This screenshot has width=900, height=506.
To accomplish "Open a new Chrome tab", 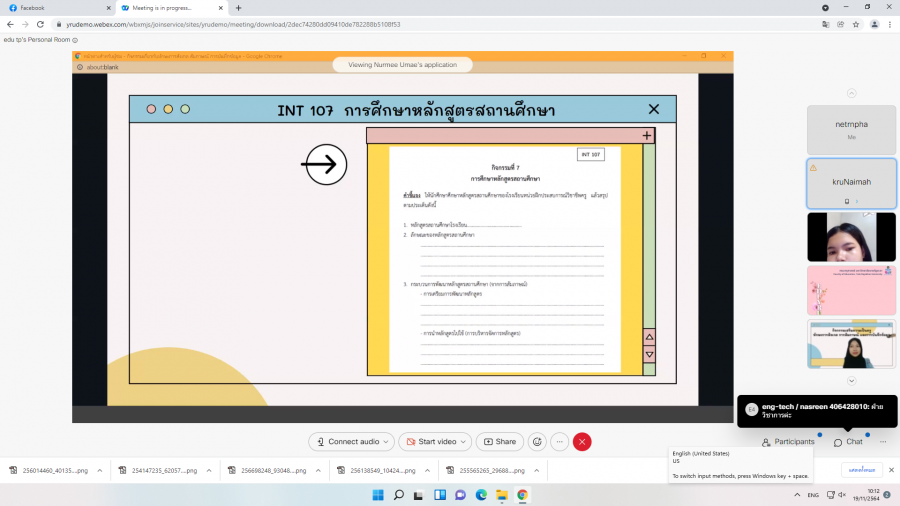I will pos(238,8).
